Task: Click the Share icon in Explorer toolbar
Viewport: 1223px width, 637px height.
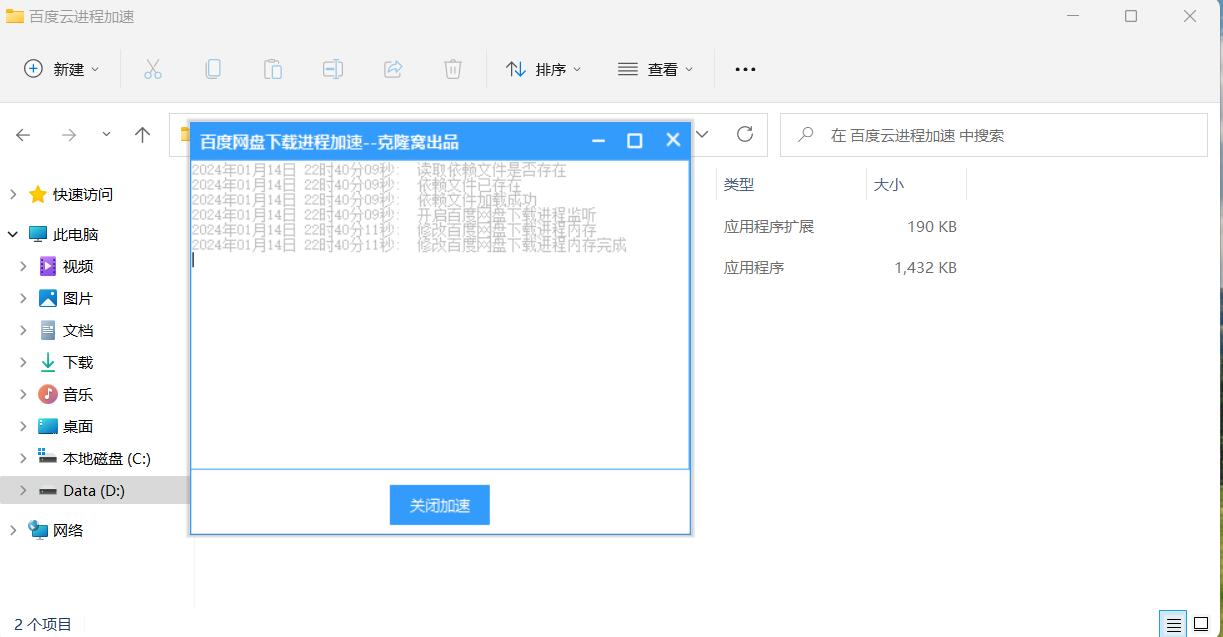Action: tap(393, 69)
